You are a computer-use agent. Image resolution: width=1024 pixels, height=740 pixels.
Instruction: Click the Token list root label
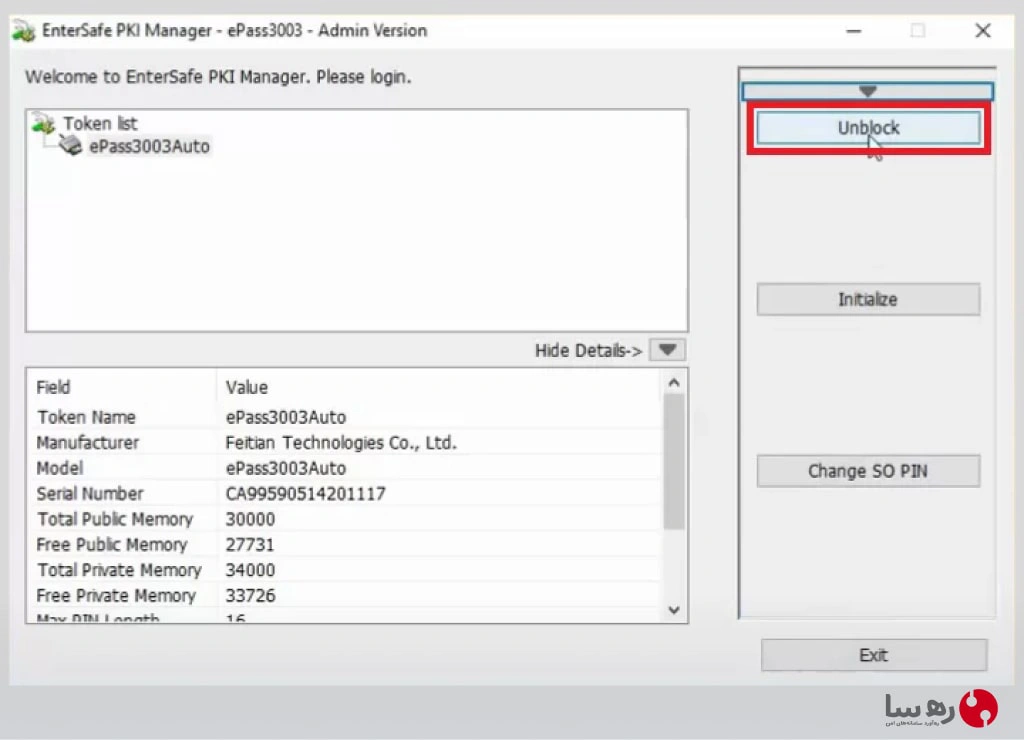[x=100, y=123]
